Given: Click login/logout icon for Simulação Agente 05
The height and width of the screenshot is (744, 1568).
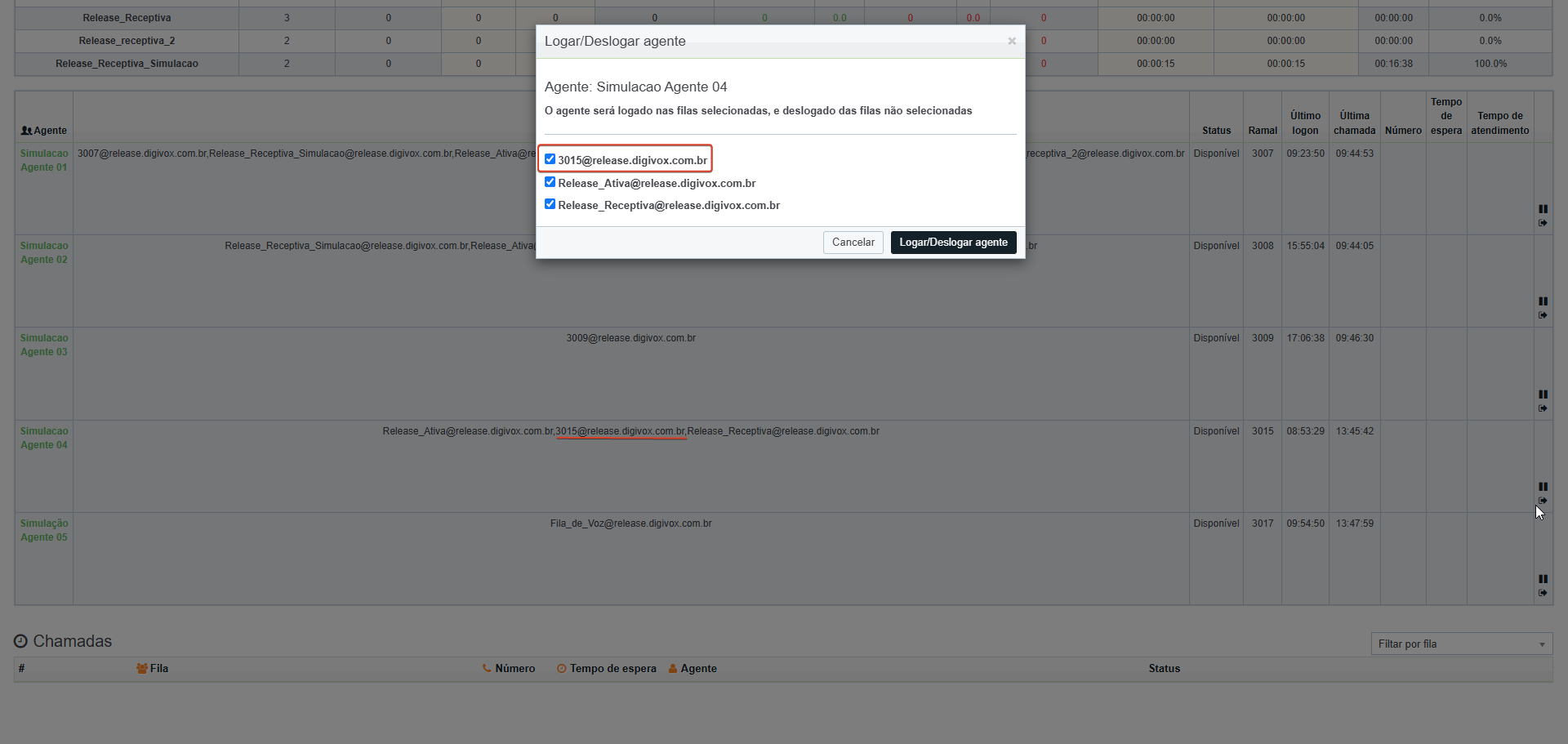Looking at the screenshot, I should click(1543, 593).
